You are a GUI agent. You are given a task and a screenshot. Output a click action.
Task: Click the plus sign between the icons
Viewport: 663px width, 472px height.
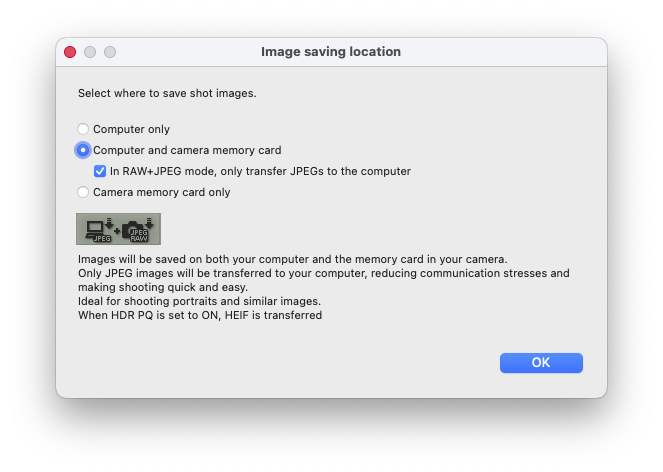coord(118,229)
